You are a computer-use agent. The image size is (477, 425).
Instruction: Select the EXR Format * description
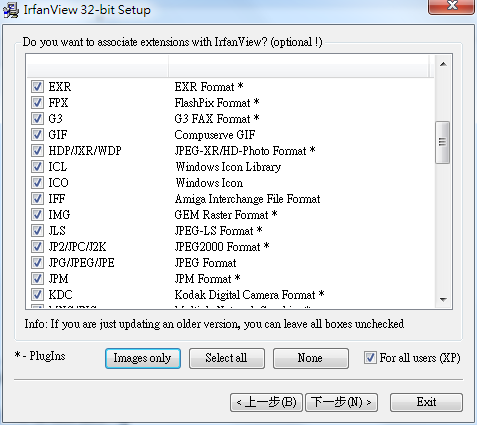[209, 87]
